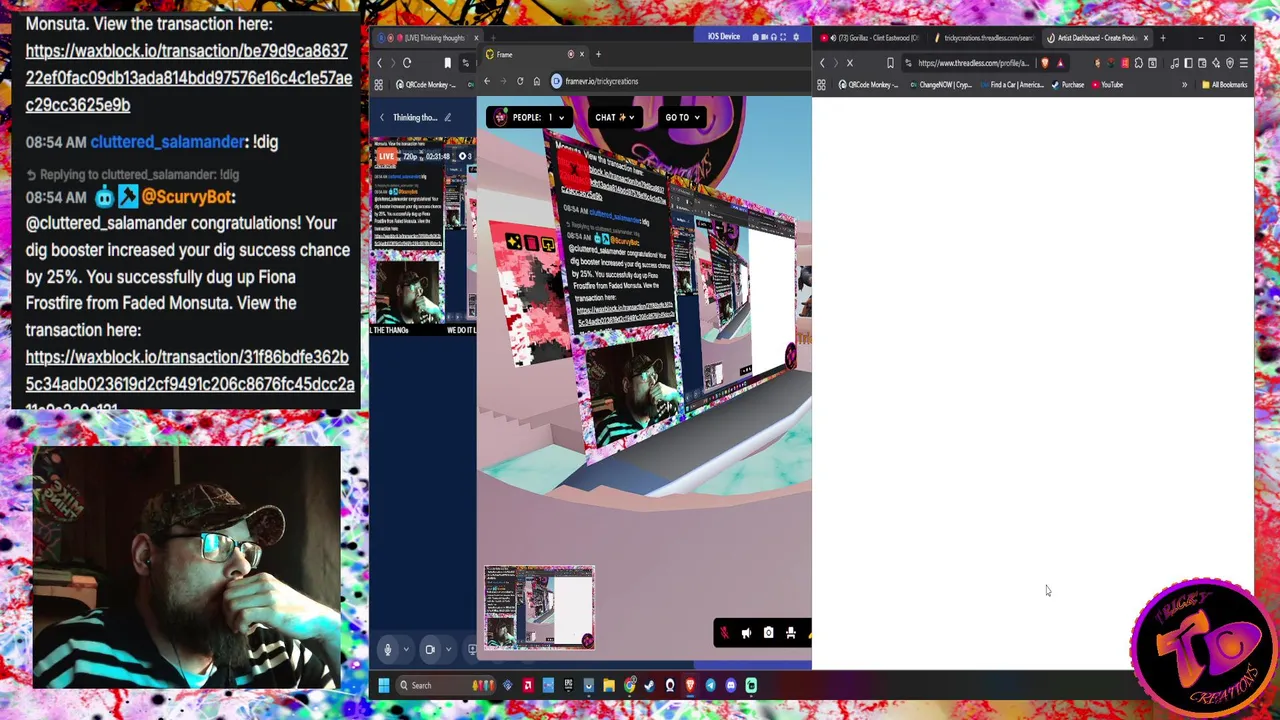This screenshot has width=1280, height=720.
Task: Open the browser extensions puzzle icon
Action: (1138, 62)
